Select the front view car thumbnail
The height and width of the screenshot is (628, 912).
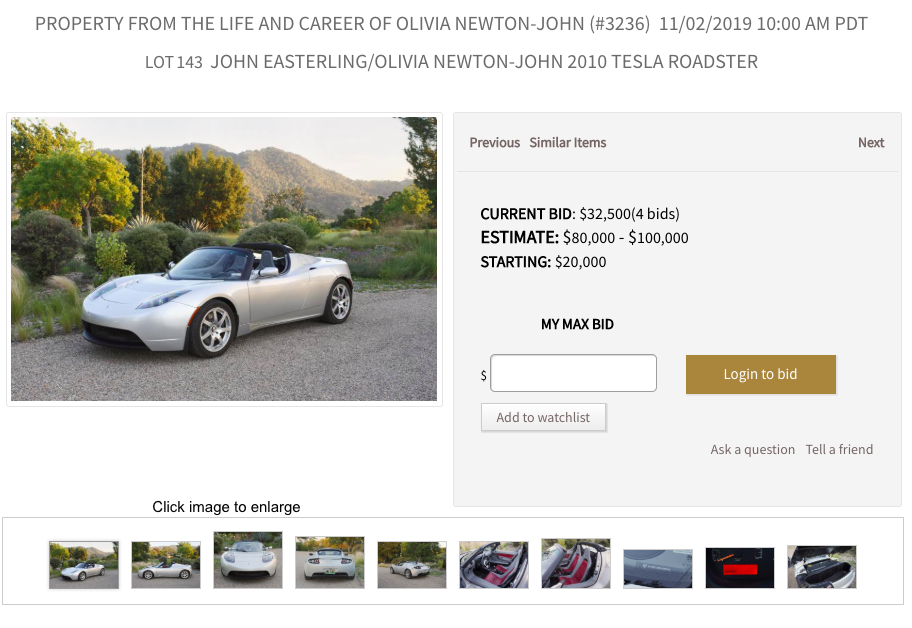[248, 560]
